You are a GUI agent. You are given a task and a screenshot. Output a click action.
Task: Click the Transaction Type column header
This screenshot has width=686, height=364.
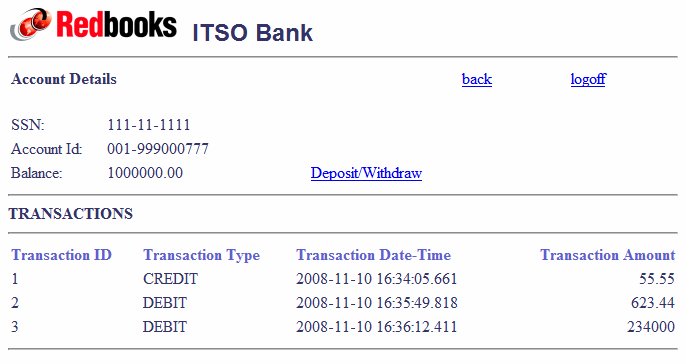[202, 256]
